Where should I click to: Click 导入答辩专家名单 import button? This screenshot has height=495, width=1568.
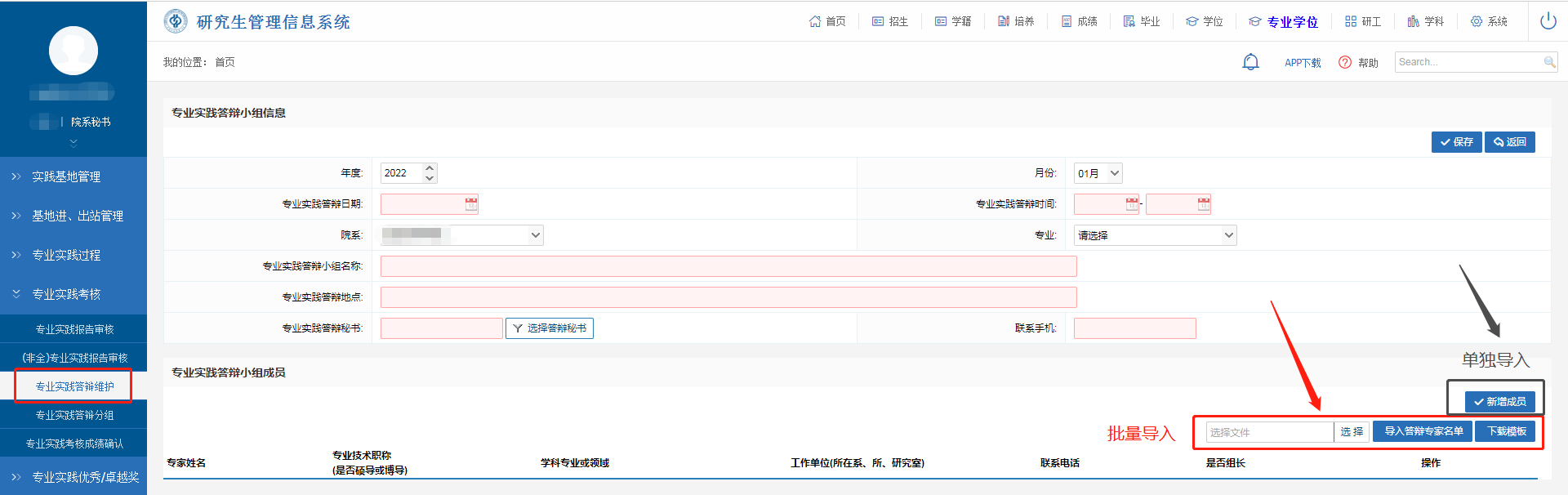[x=1423, y=431]
